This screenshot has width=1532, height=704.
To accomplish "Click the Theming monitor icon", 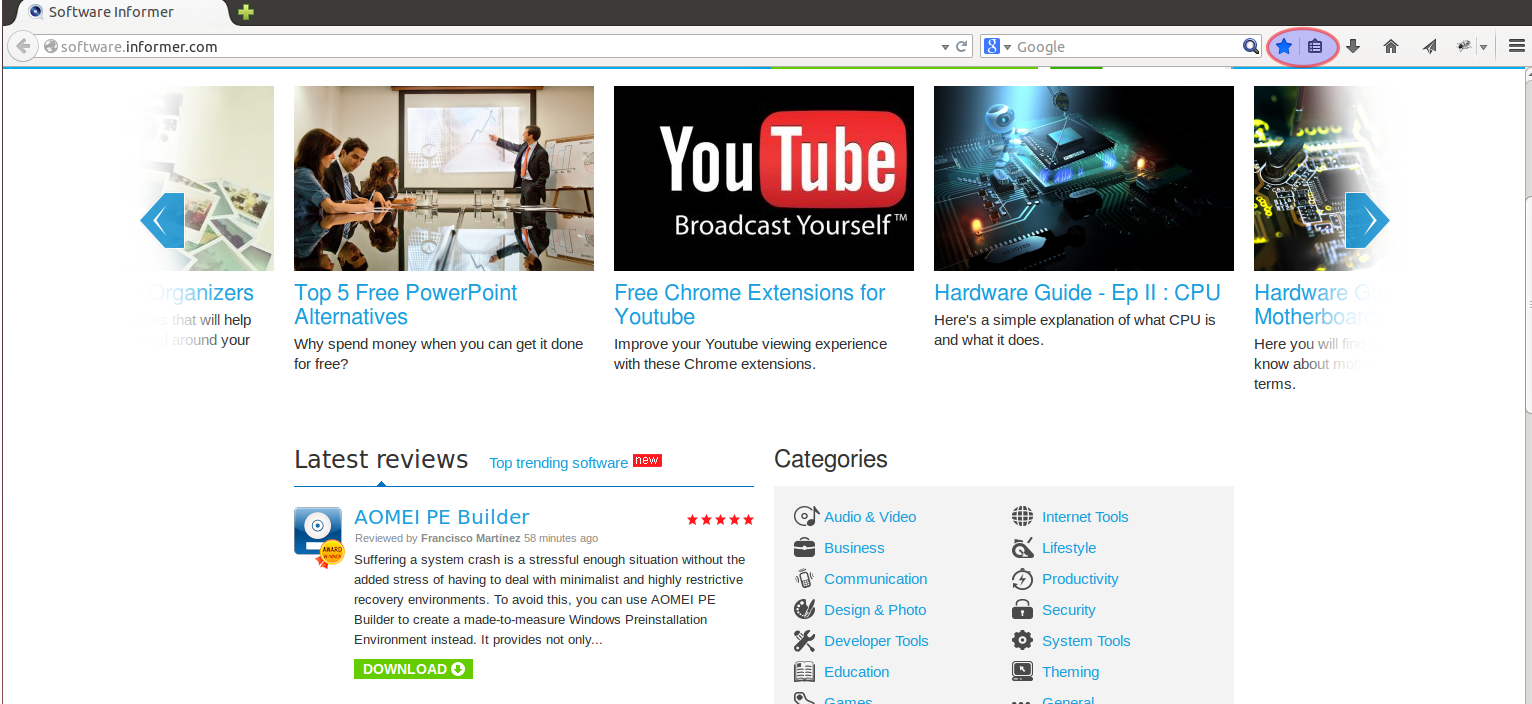I will click(1022, 671).
